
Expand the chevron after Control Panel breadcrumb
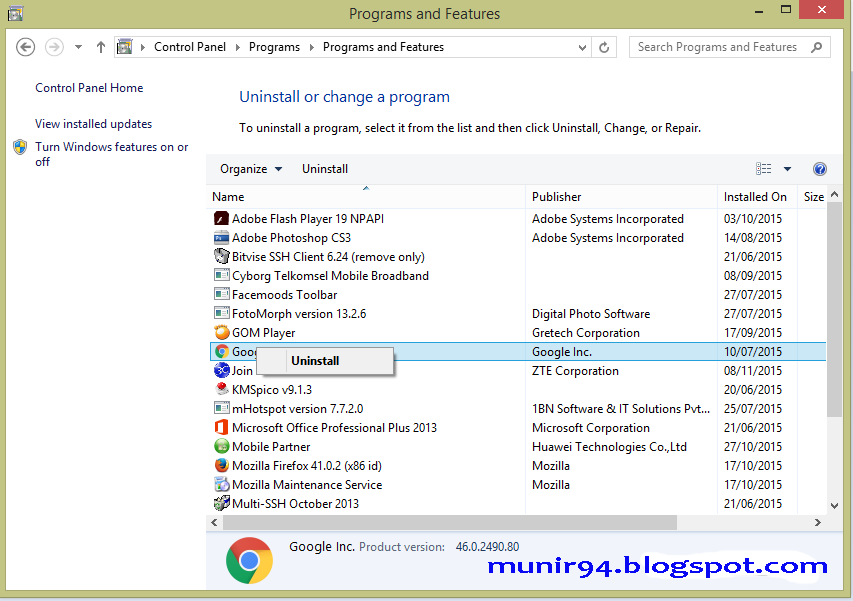(238, 47)
